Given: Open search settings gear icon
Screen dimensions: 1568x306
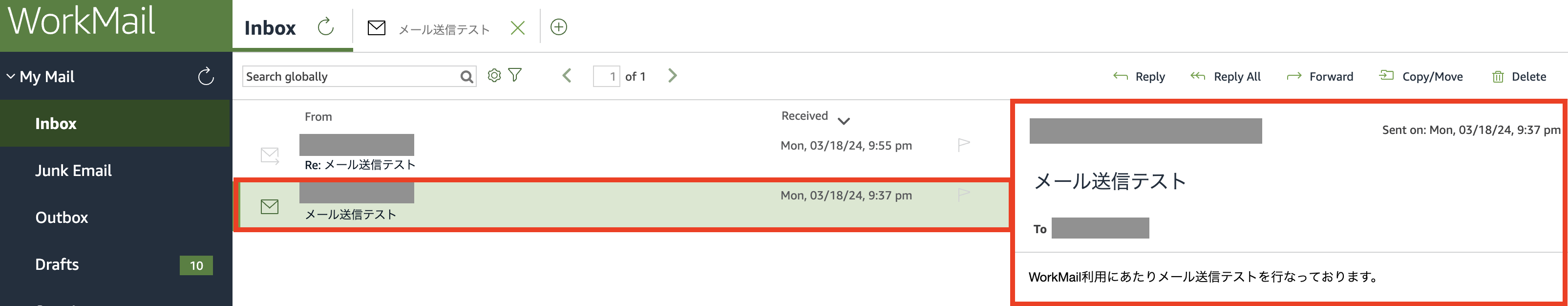Looking at the screenshot, I should coord(494,76).
